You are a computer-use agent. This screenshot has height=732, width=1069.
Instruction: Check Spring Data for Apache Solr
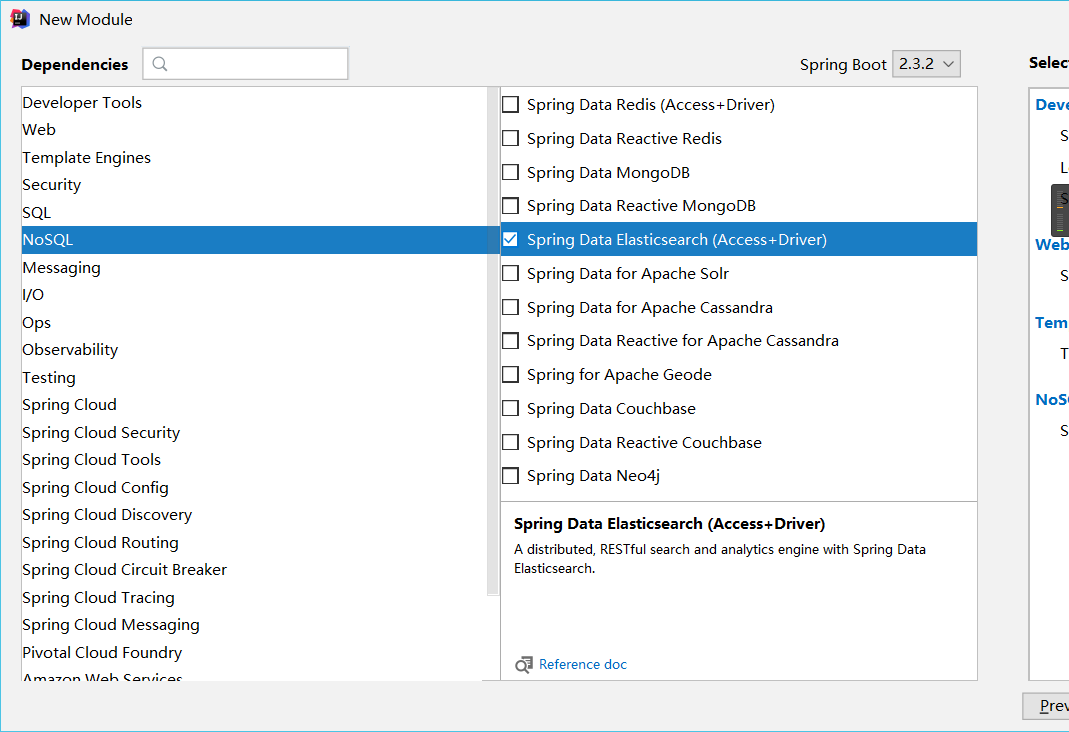tap(510, 273)
